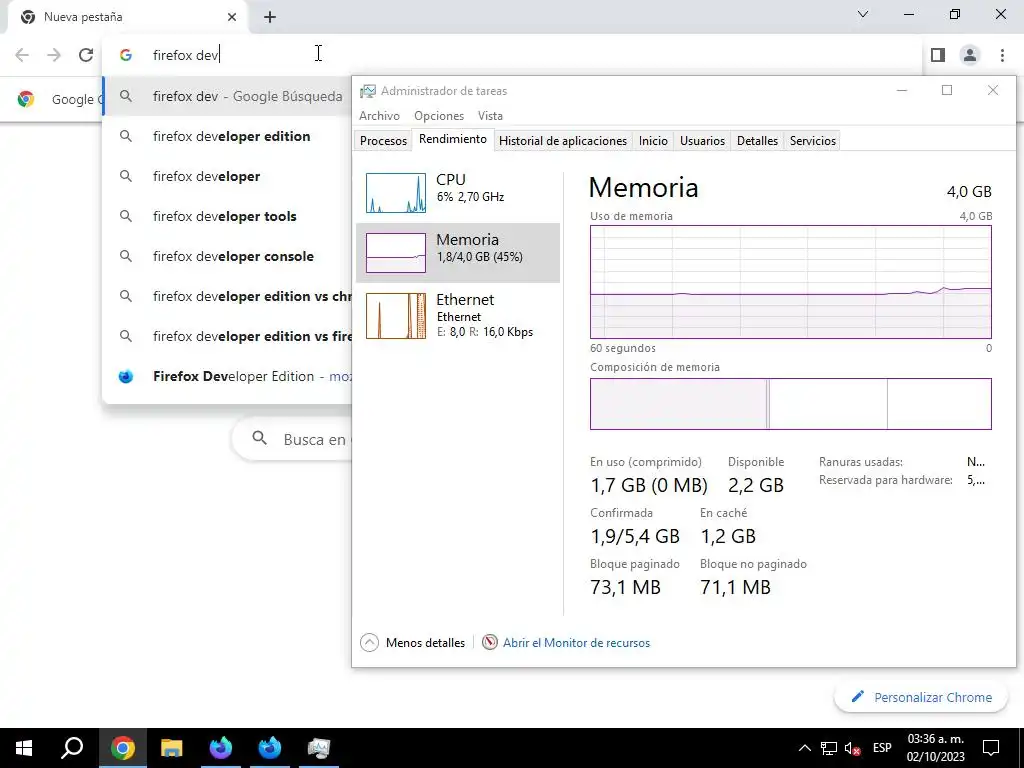
Task: Open Chrome's three-dot menu
Action: [1002, 55]
